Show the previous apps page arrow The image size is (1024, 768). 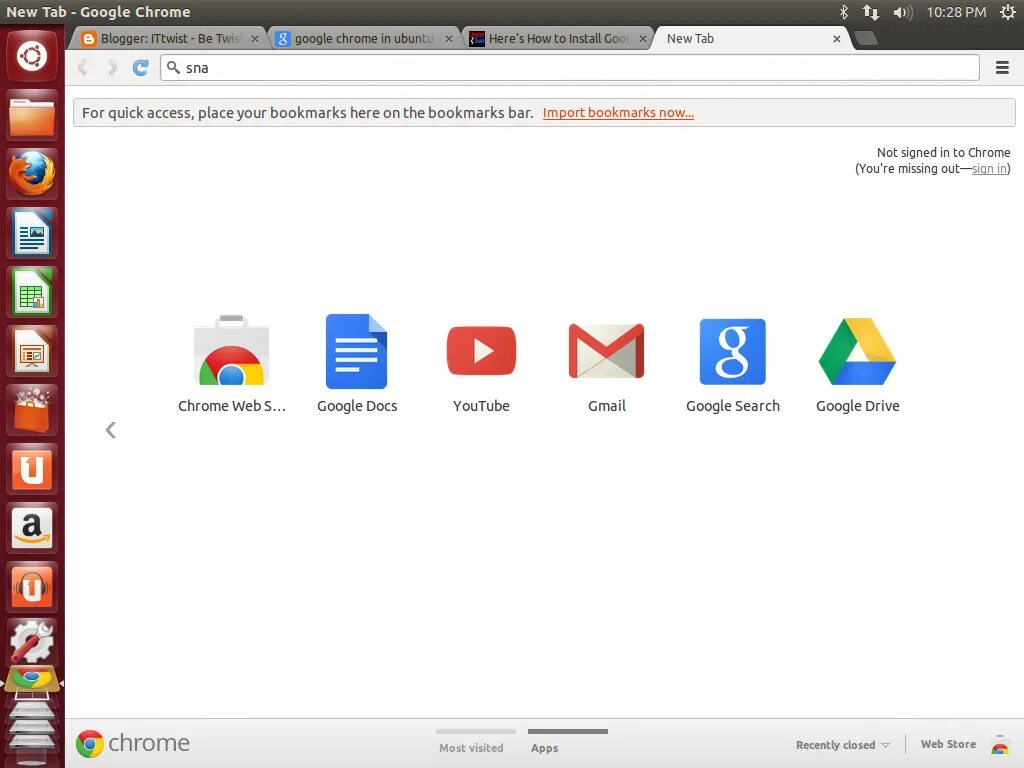[111, 430]
